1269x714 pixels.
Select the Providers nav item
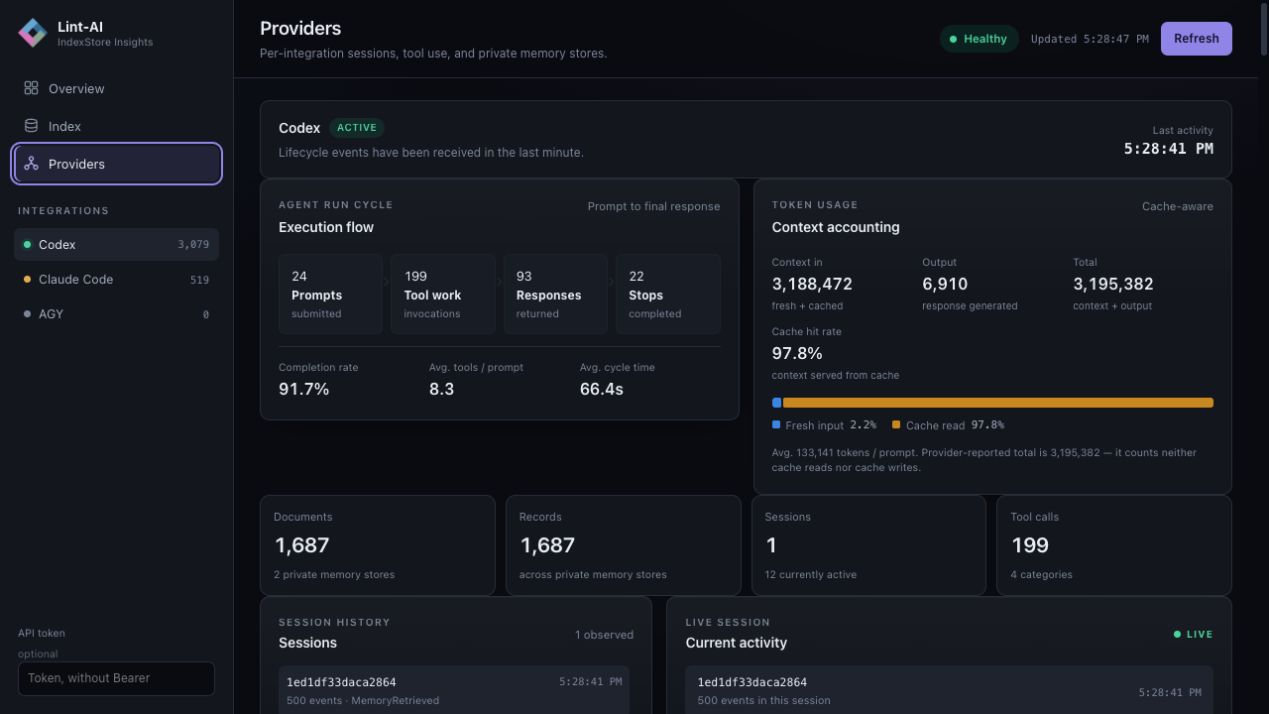tap(117, 164)
